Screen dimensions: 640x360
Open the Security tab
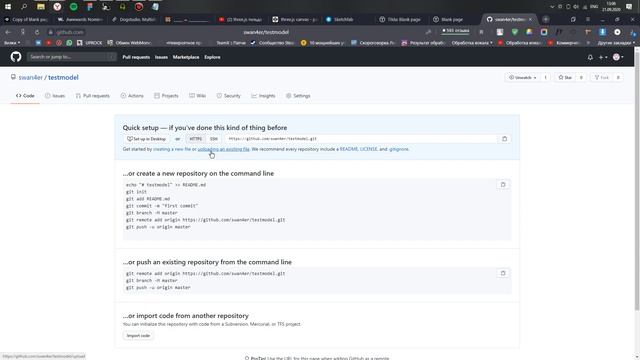click(x=229, y=96)
